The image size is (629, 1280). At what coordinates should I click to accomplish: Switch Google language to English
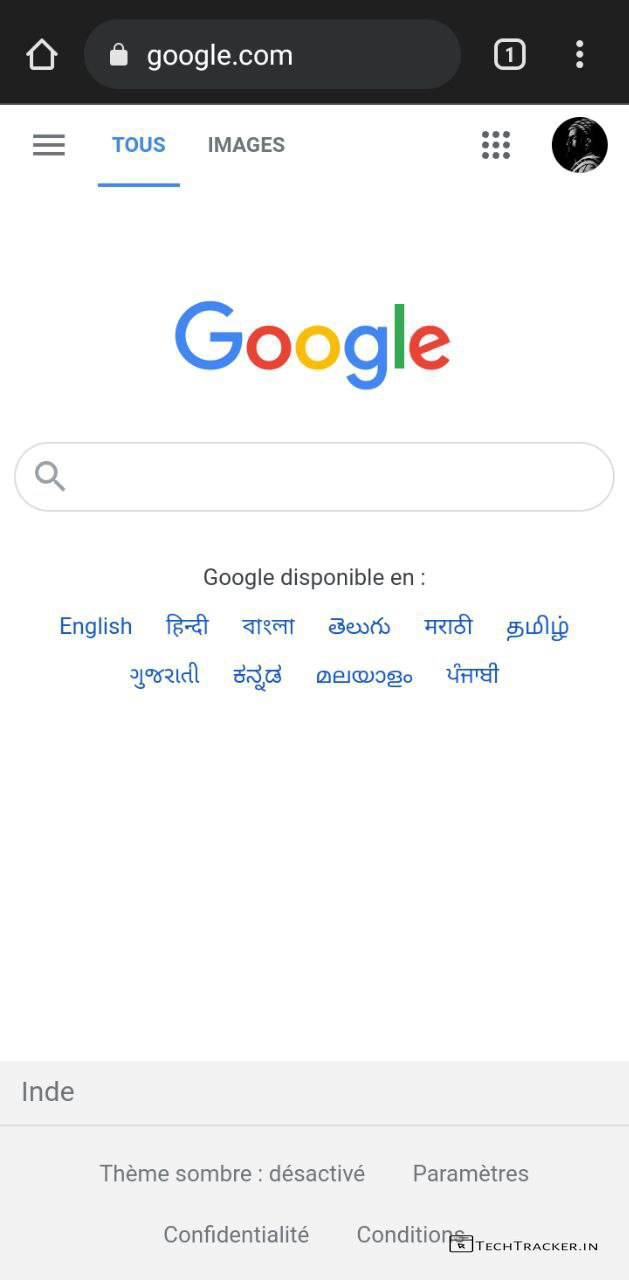pyautogui.click(x=96, y=626)
